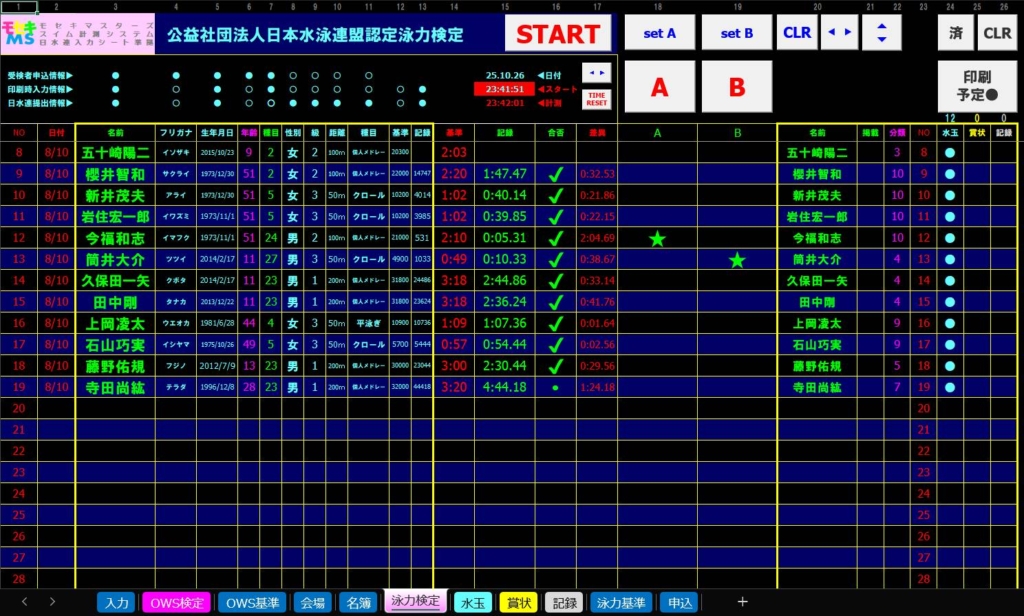Click the green star in column B
This screenshot has width=1024, height=616.
coord(737,260)
